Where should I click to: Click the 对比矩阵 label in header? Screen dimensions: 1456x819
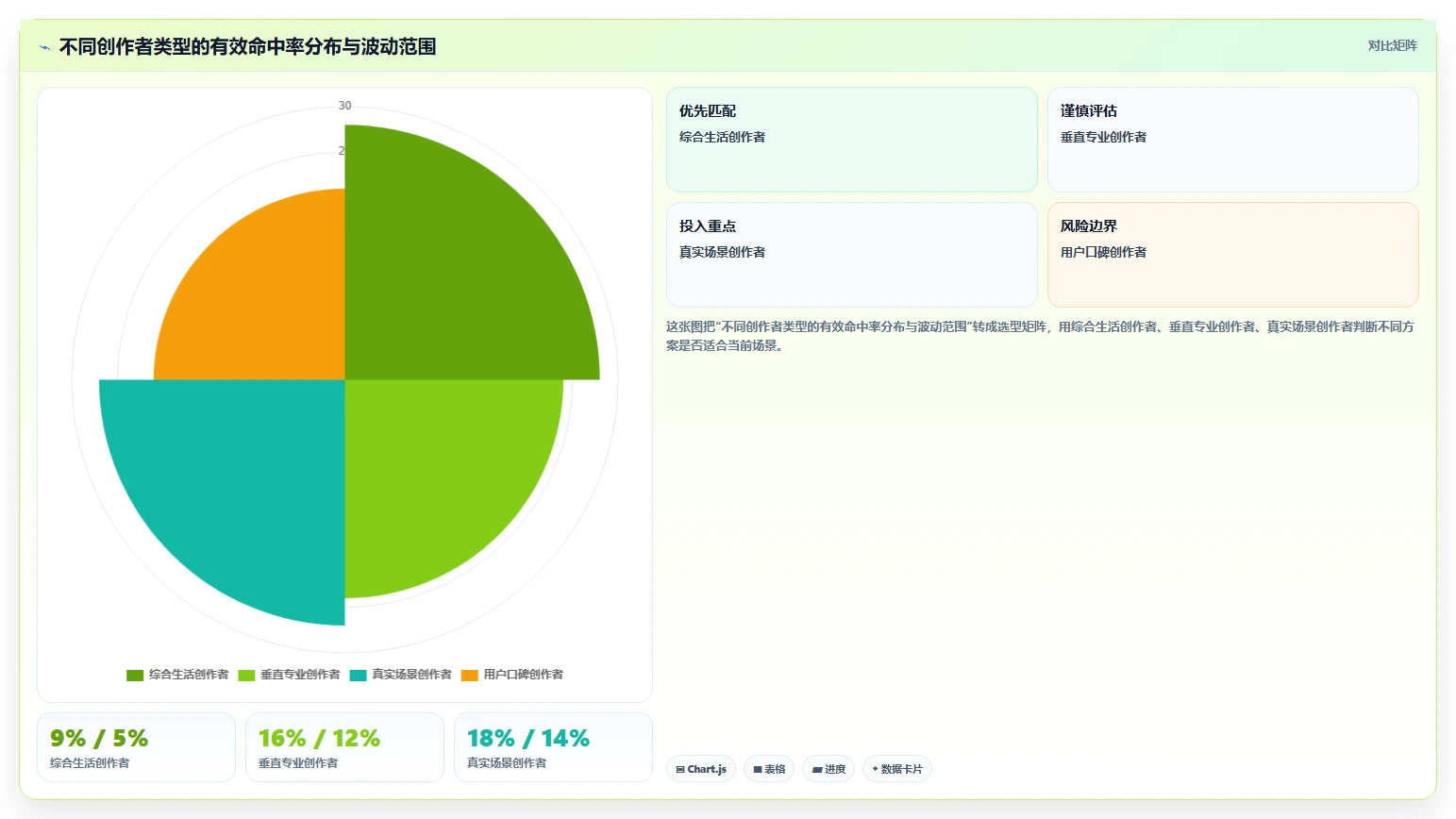pos(1392,45)
